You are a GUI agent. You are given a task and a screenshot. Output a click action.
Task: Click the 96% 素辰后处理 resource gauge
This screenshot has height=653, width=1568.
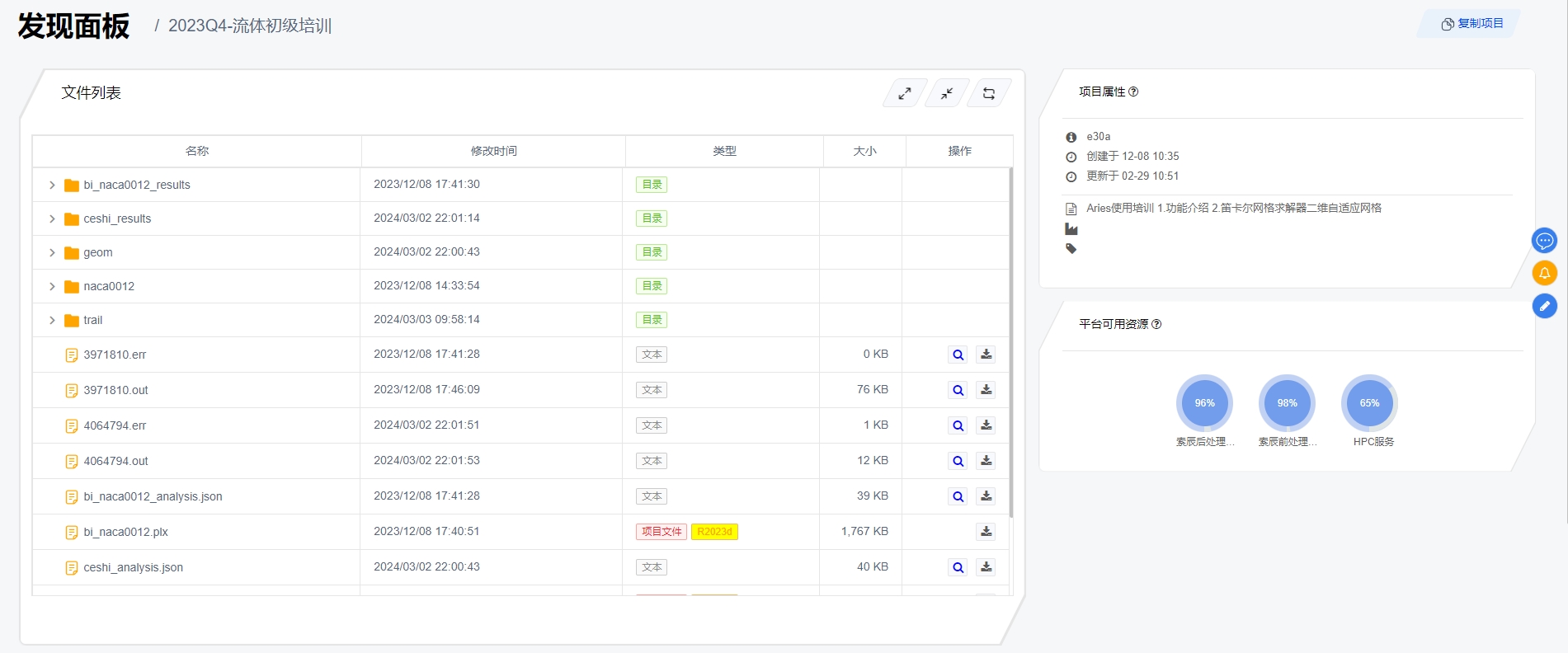(x=1204, y=403)
